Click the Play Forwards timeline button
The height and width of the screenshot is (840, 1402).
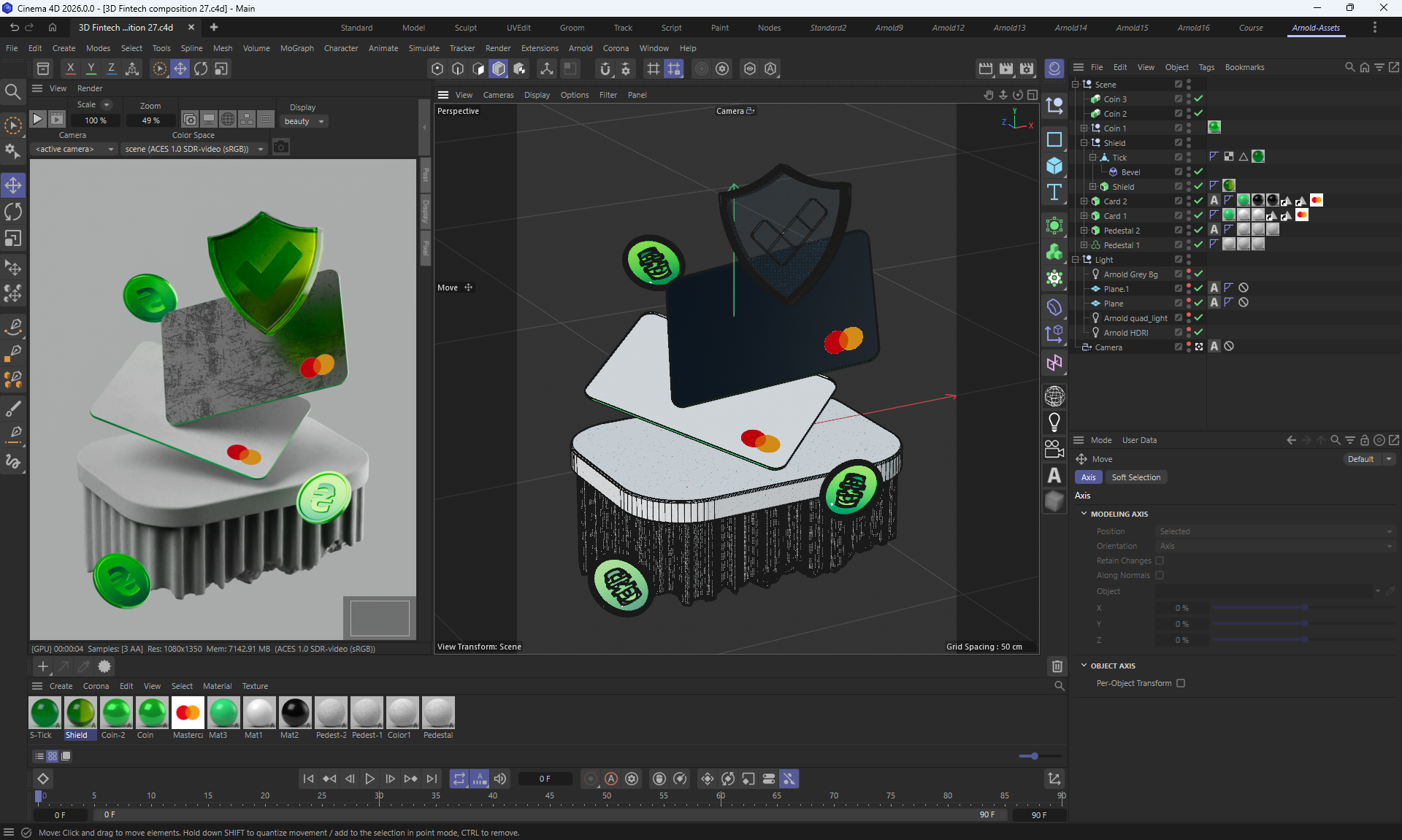369,779
